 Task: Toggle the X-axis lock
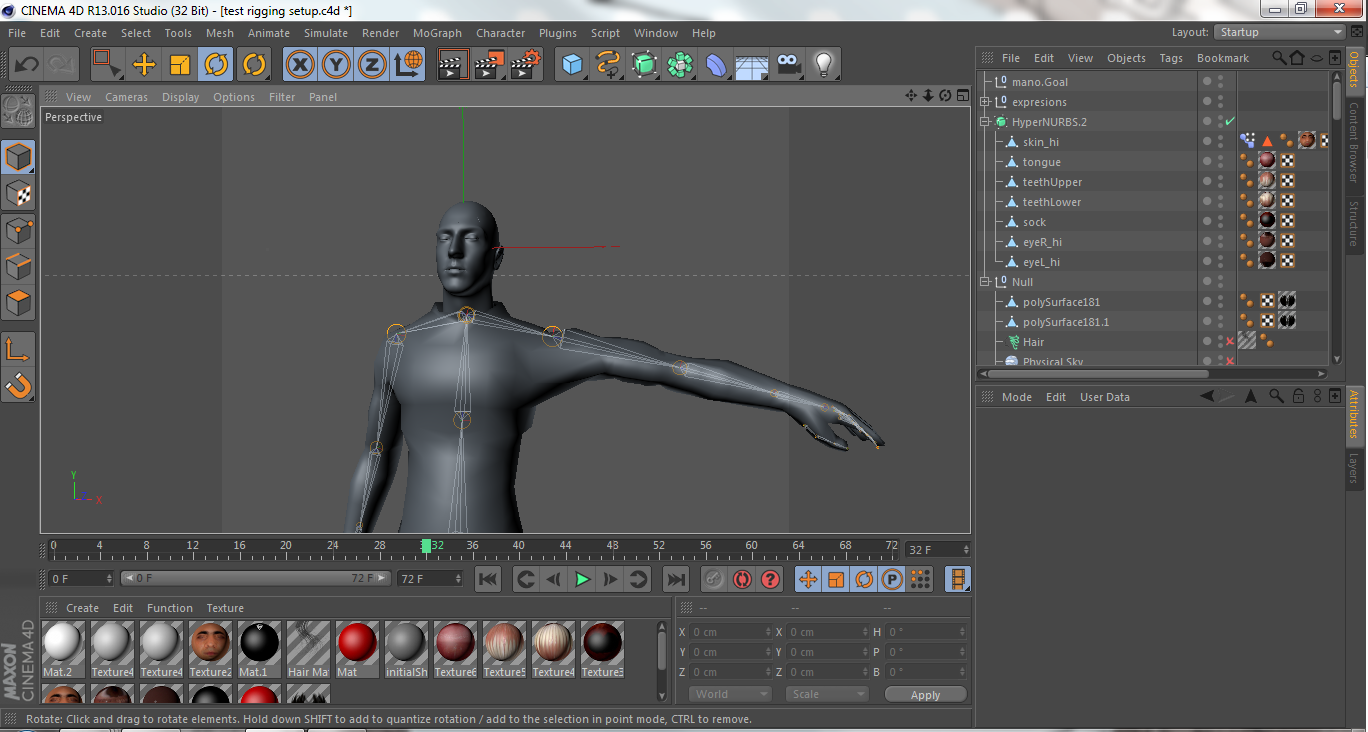300,65
